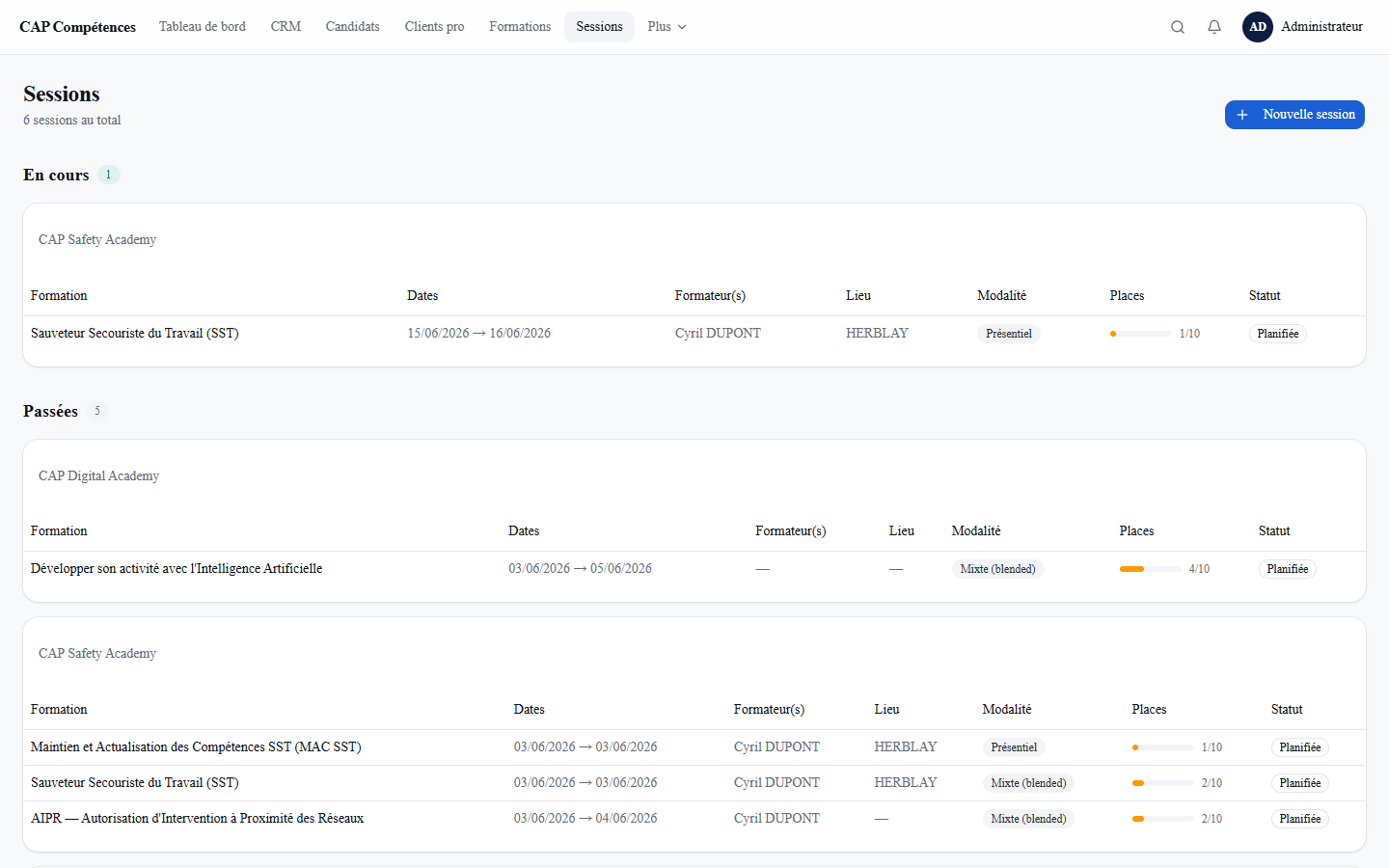Click the Planifiée status in MAC SST row

[x=1300, y=747]
